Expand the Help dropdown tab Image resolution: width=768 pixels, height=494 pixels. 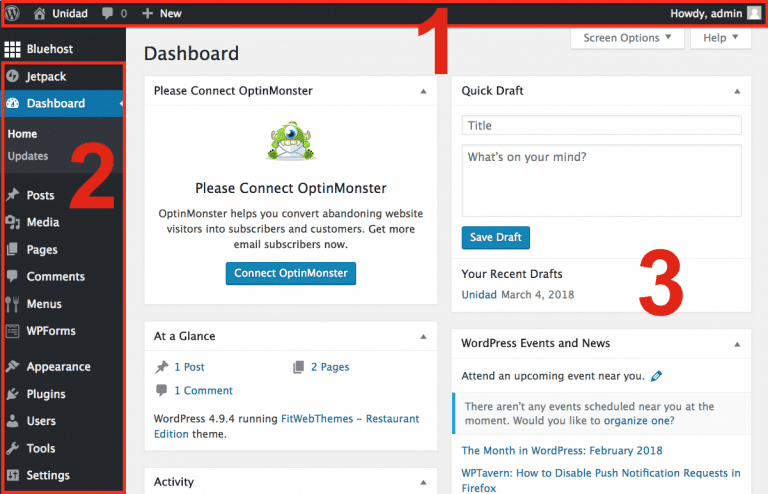[x=720, y=38]
